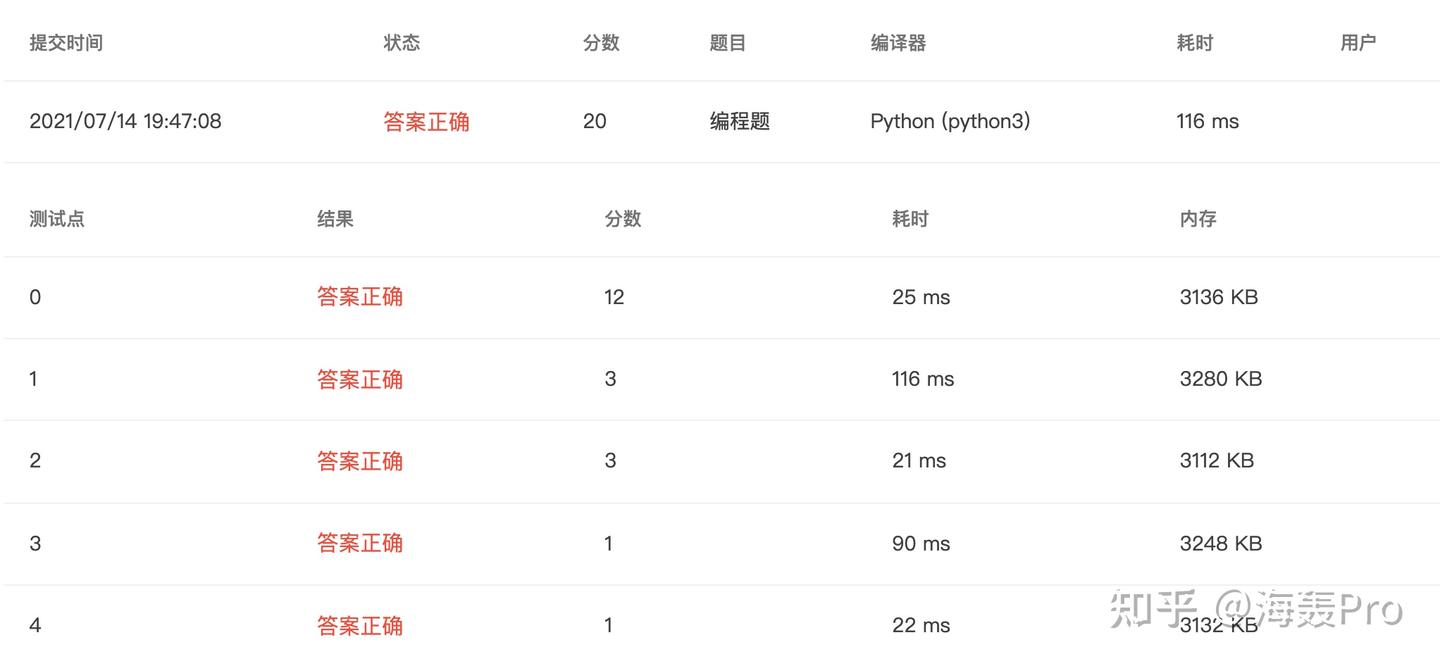Click the 测试点 column header
Viewport: 1440px width, 666px height.
pos(57,219)
